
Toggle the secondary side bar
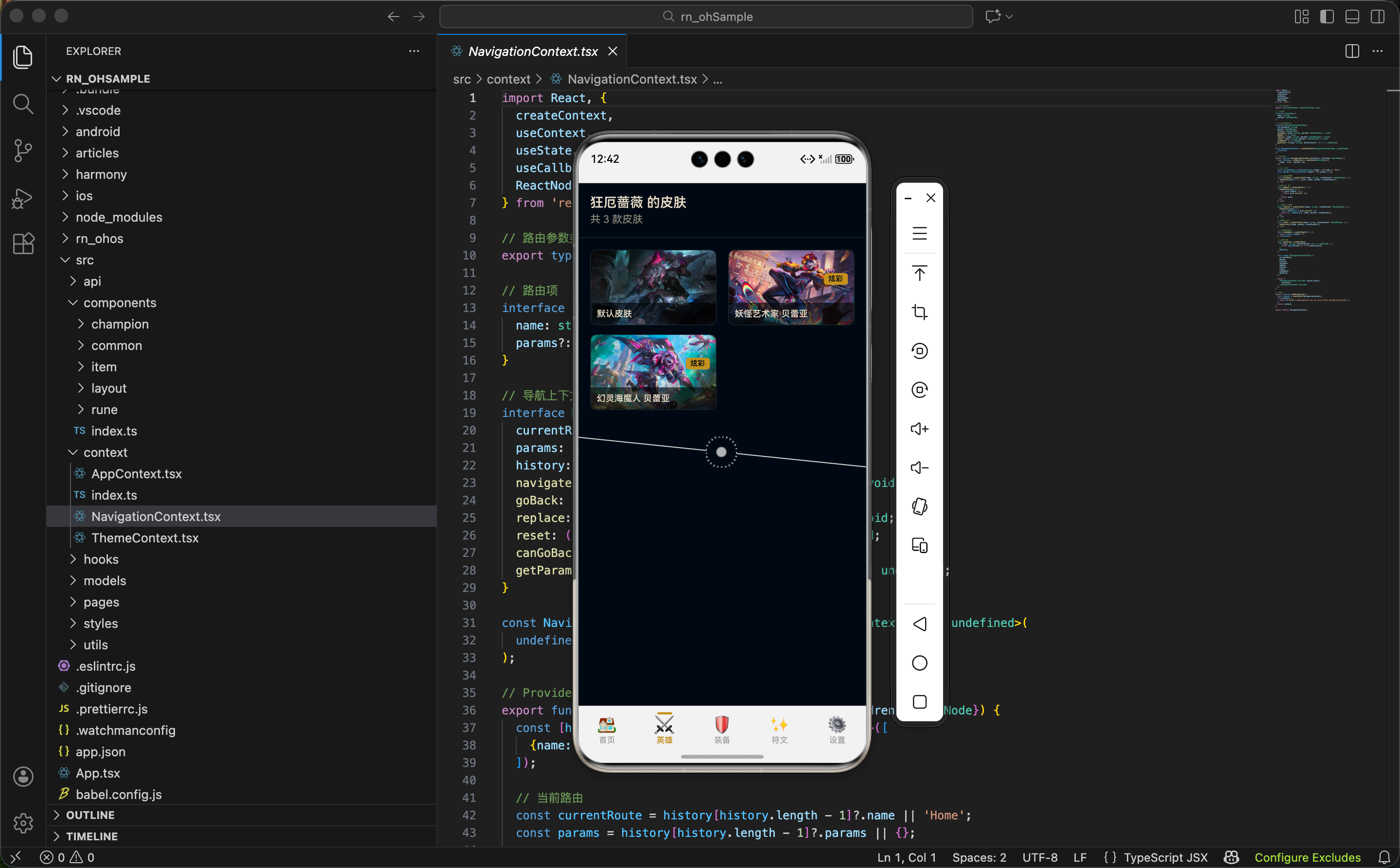pyautogui.click(x=1377, y=17)
